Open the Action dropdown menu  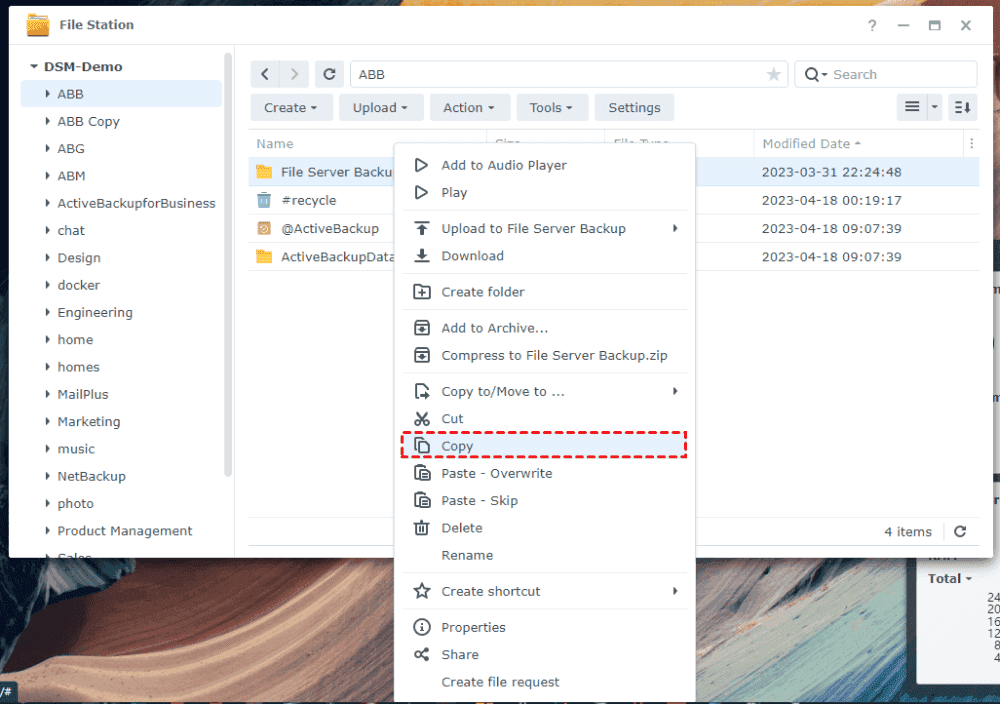(469, 108)
